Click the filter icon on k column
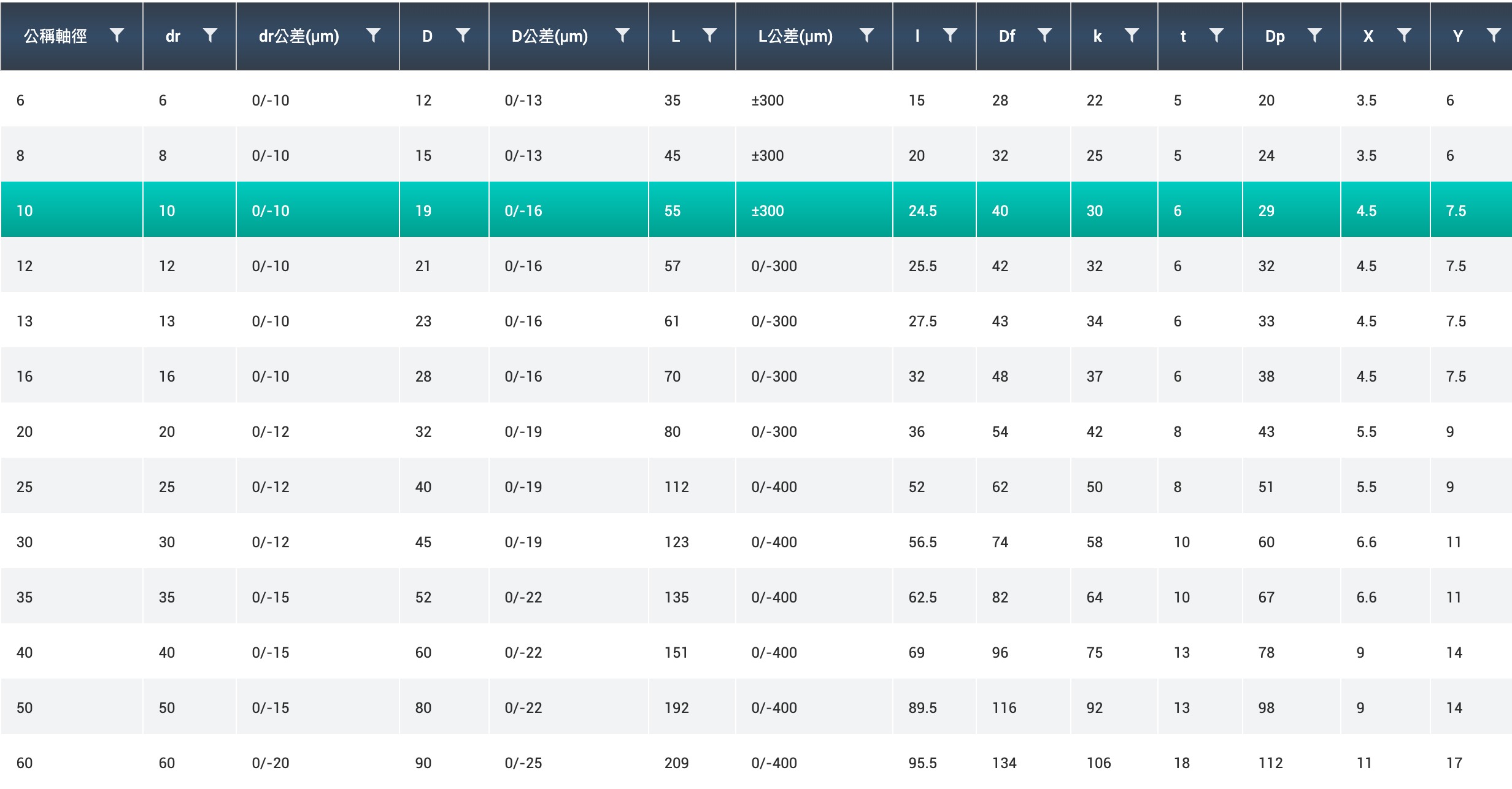The height and width of the screenshot is (789, 1512). coord(1132,36)
